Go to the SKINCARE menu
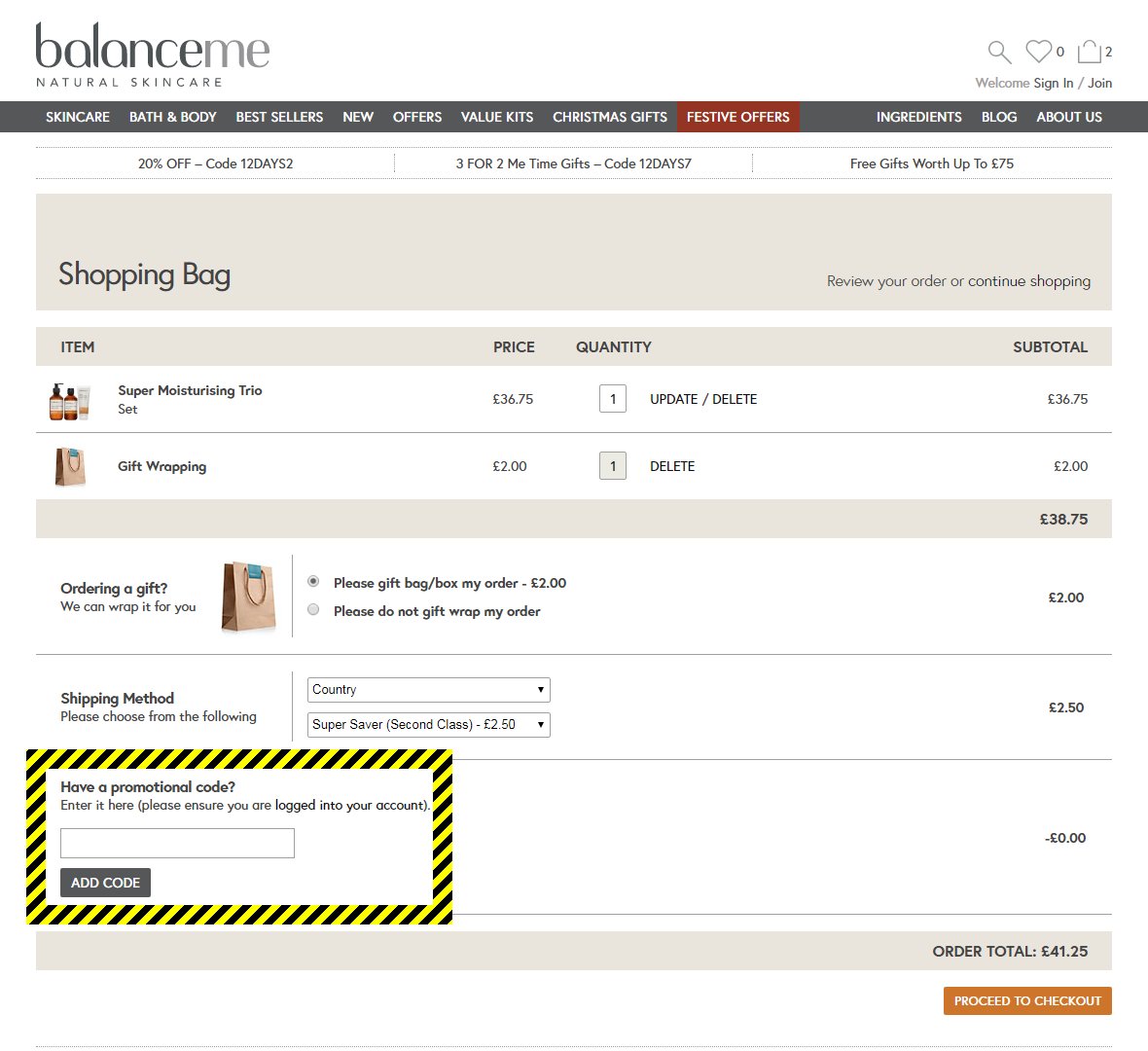Viewport: 1148px width, 1051px height. click(x=78, y=117)
